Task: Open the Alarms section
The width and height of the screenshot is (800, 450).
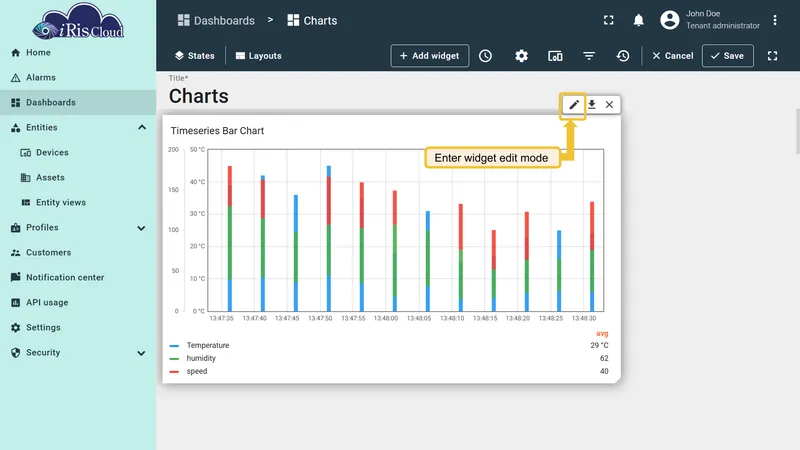Action: click(x=78, y=78)
